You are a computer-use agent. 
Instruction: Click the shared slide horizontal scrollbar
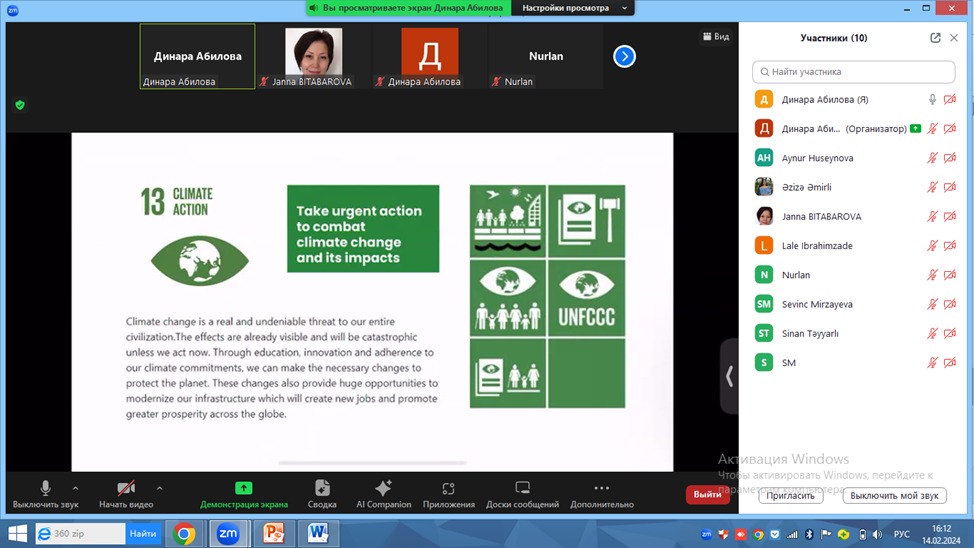[x=372, y=463]
